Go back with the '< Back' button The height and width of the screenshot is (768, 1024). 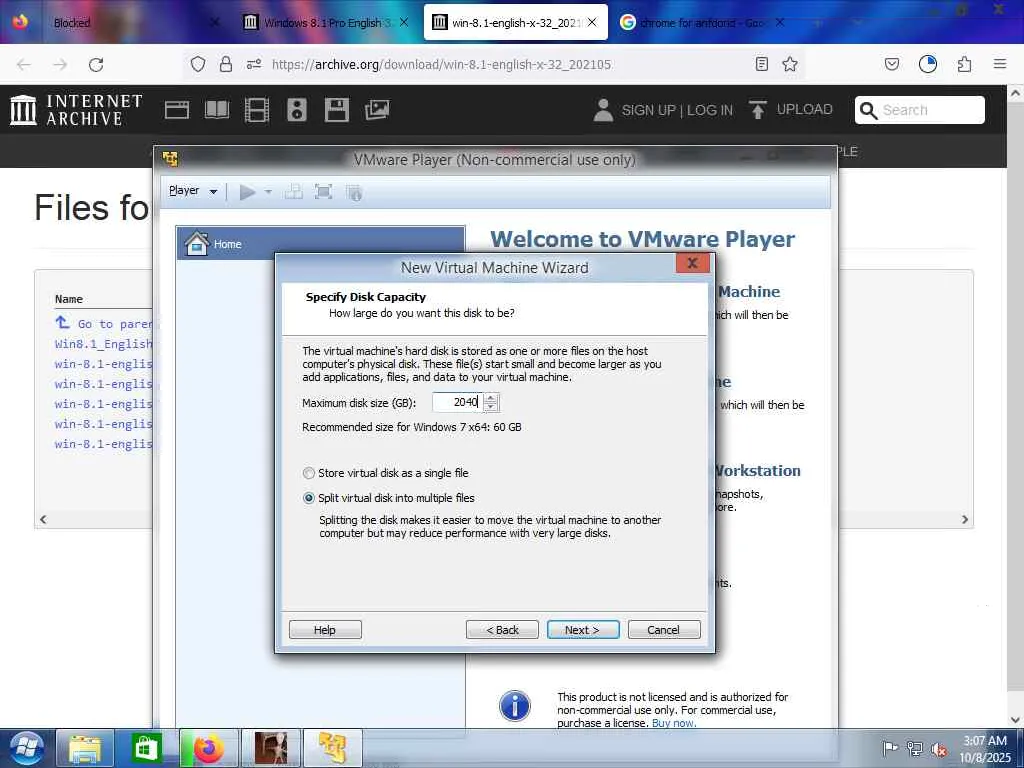[x=502, y=630]
